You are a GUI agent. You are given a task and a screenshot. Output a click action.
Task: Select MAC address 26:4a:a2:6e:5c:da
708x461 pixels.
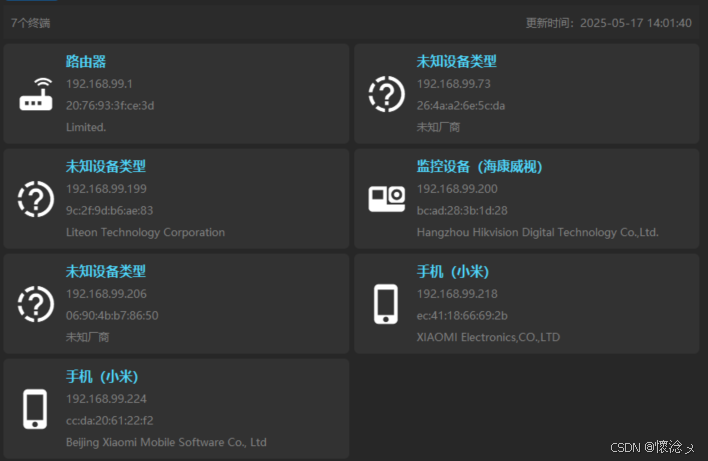pyautogui.click(x=461, y=106)
